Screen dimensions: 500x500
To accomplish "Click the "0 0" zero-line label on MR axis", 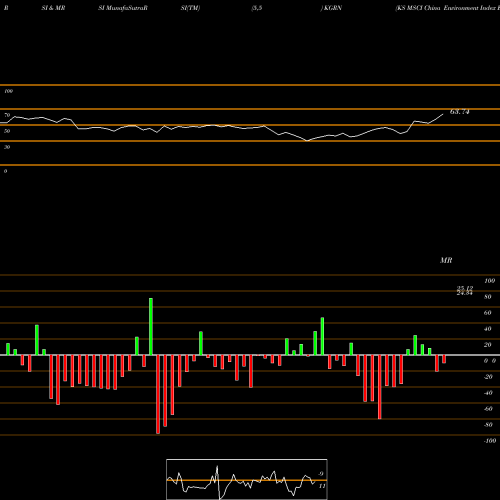I will click(x=490, y=361).
